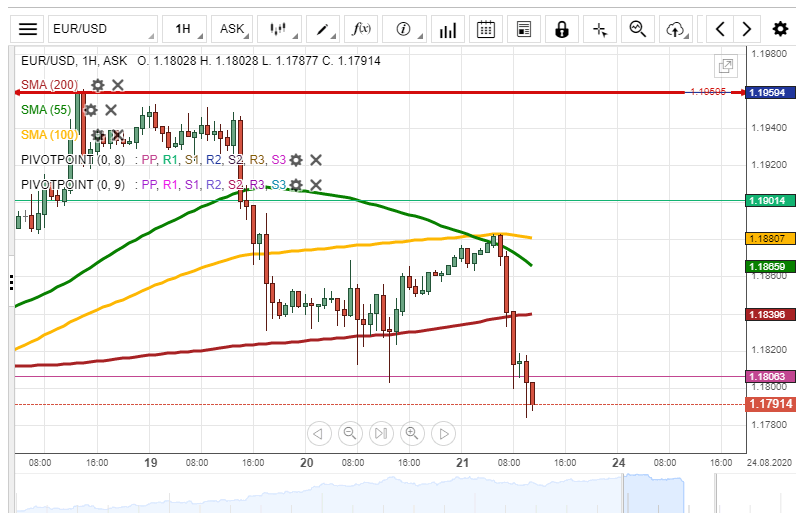The width and height of the screenshot is (802, 520).
Task: Select the pencil drawing tool
Action: coord(322,29)
